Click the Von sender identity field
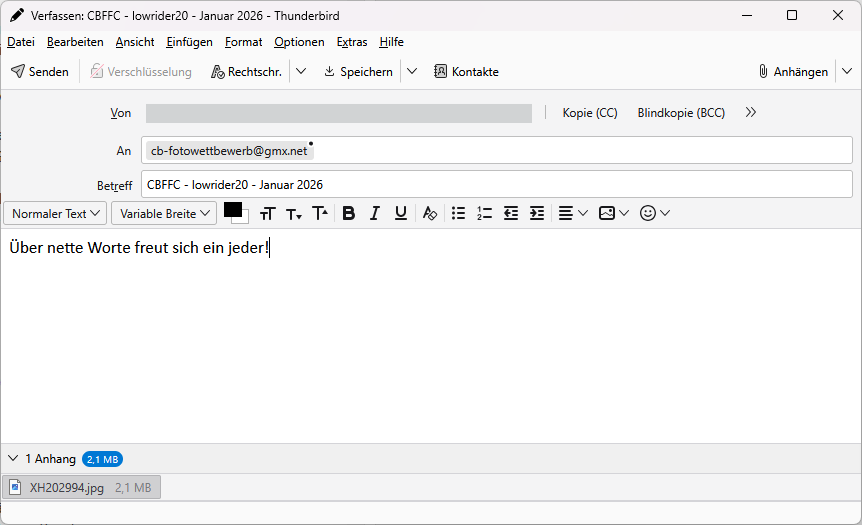 tap(339, 113)
